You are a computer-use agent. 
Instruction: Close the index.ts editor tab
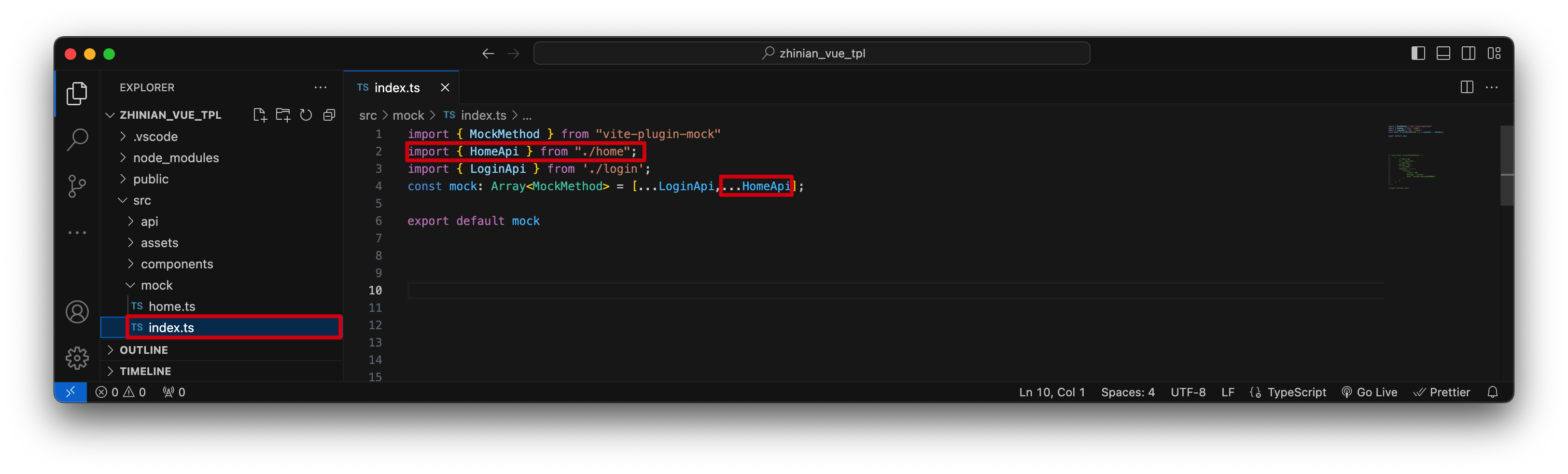click(445, 88)
